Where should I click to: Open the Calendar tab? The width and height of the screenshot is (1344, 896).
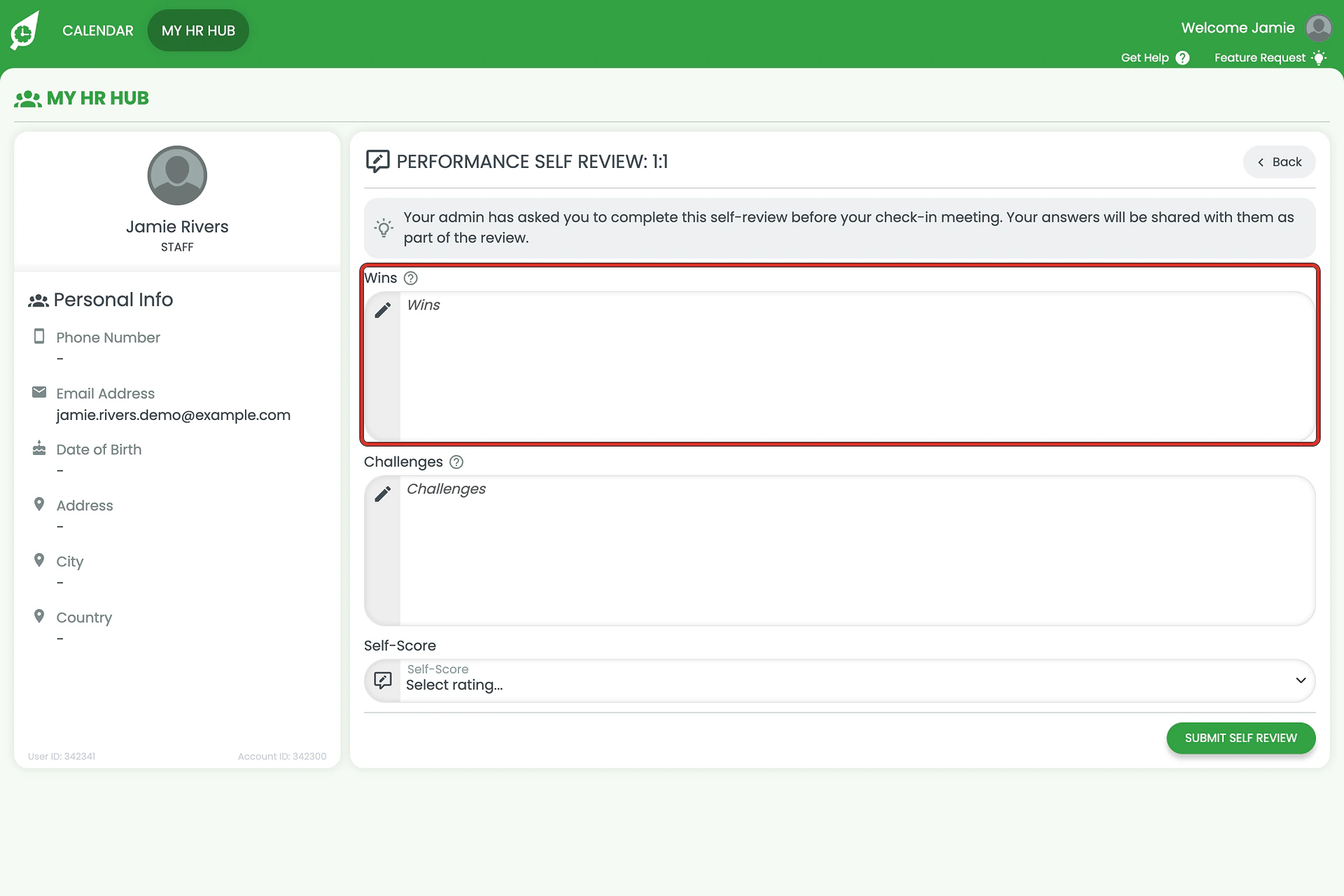97,31
